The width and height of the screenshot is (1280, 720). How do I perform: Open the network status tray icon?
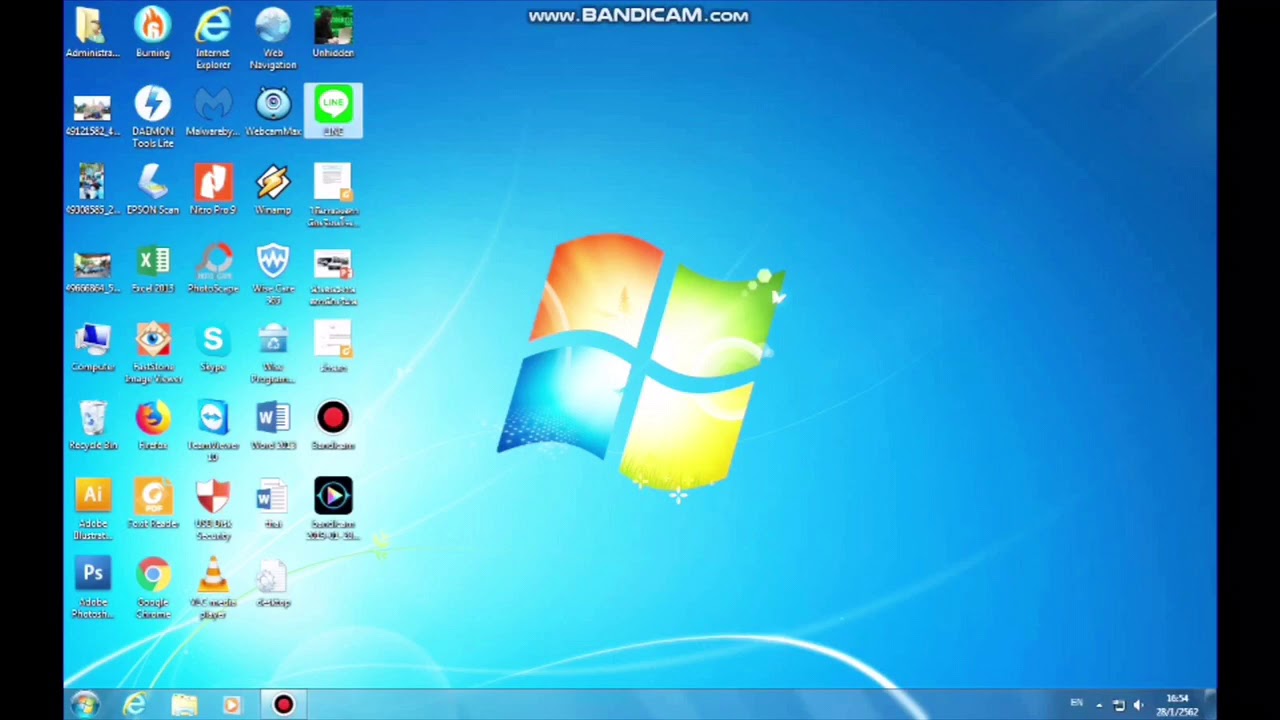pos(1118,705)
